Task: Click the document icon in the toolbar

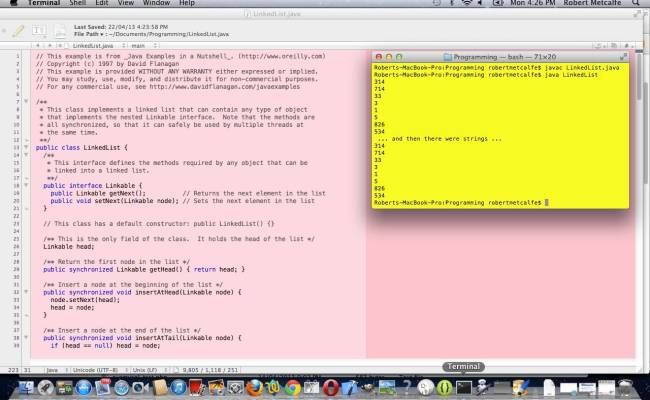Action: pos(61,31)
